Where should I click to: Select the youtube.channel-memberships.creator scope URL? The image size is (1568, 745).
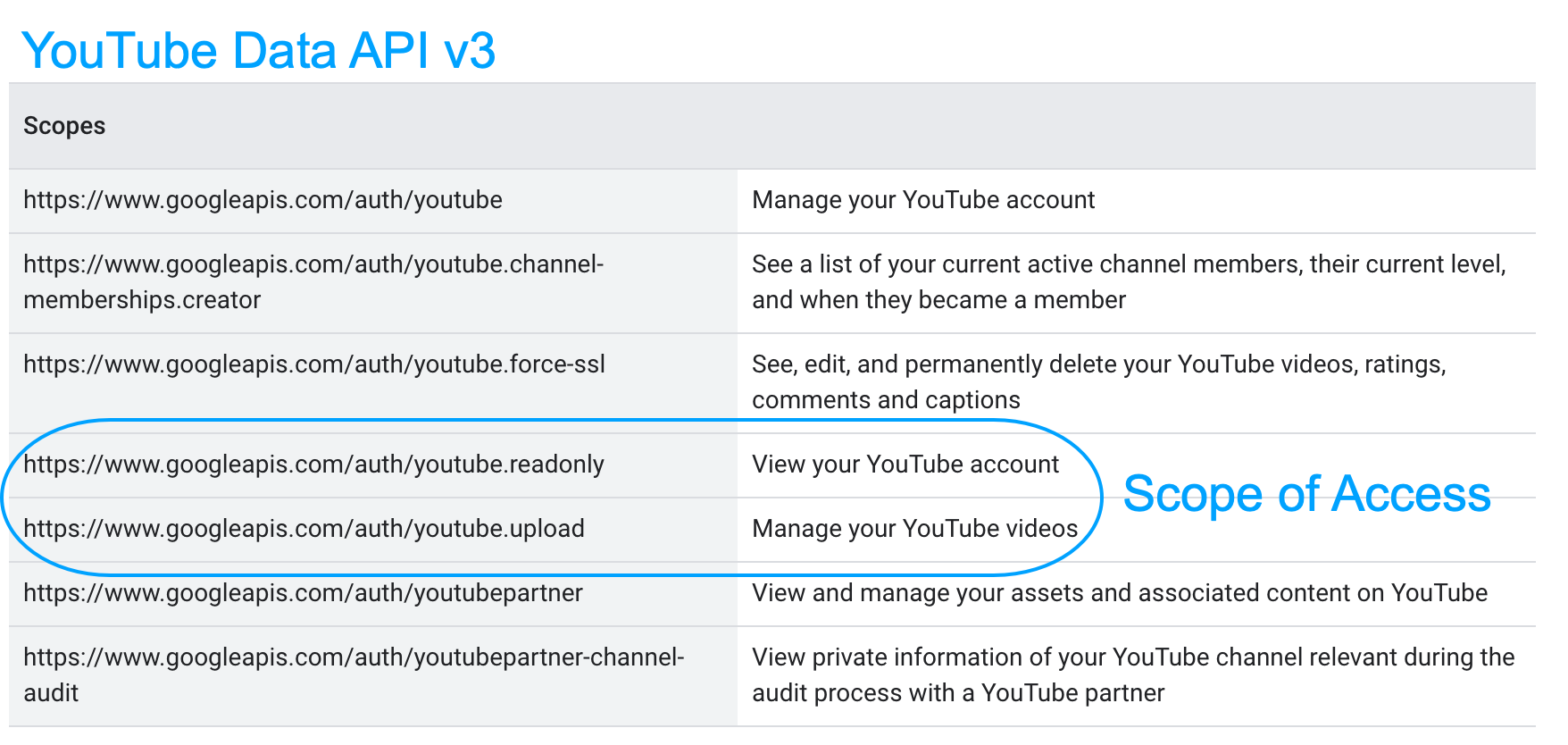[x=313, y=282]
